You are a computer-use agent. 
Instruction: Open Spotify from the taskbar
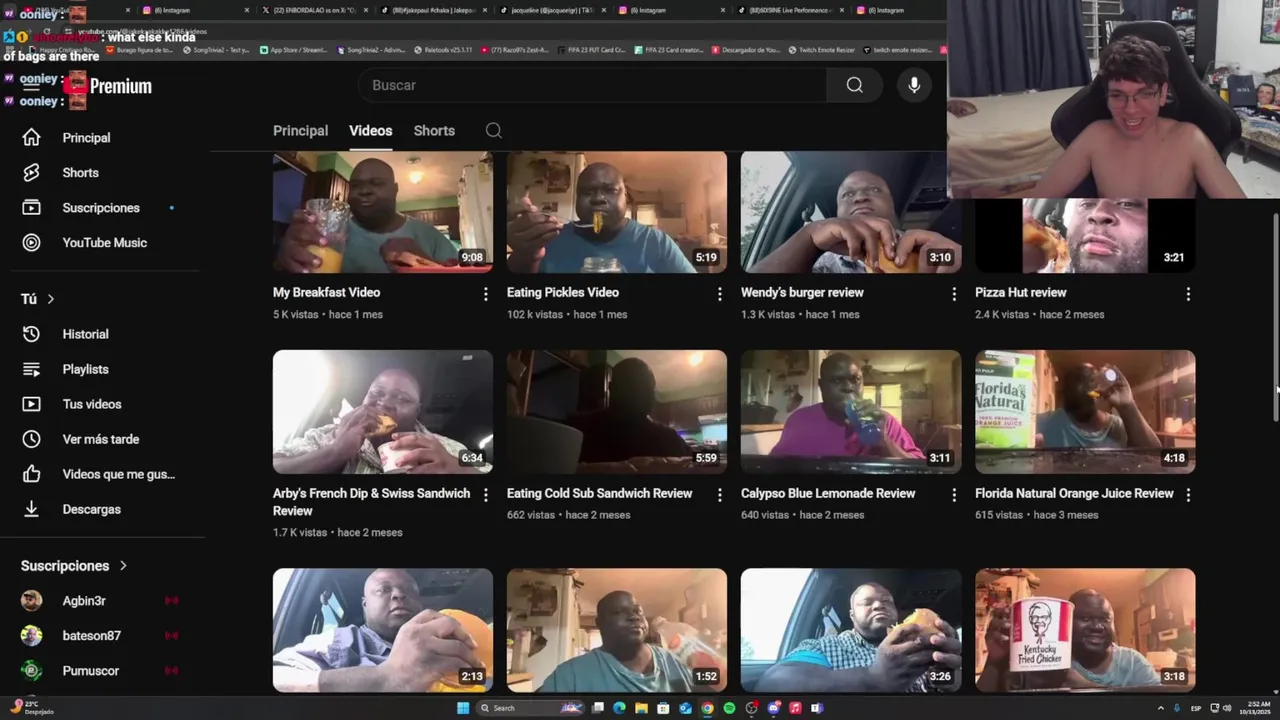(729, 708)
